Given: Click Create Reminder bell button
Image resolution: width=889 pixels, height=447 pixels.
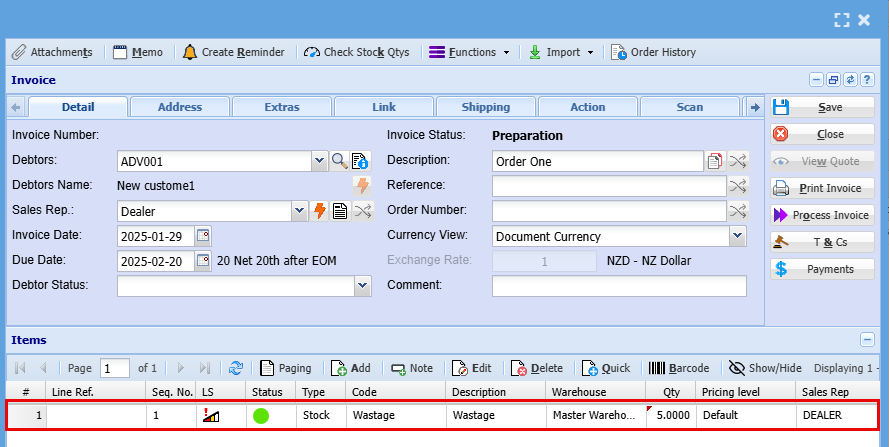Looking at the screenshot, I should 234,52.
